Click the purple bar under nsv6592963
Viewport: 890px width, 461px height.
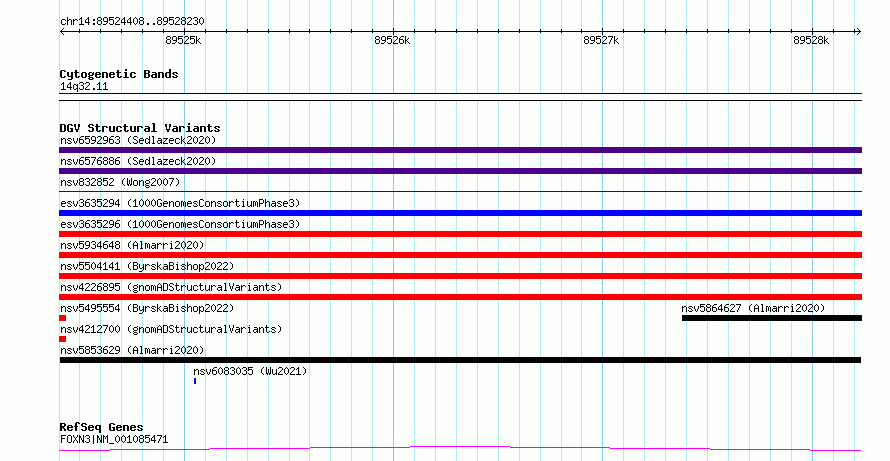(x=460, y=150)
